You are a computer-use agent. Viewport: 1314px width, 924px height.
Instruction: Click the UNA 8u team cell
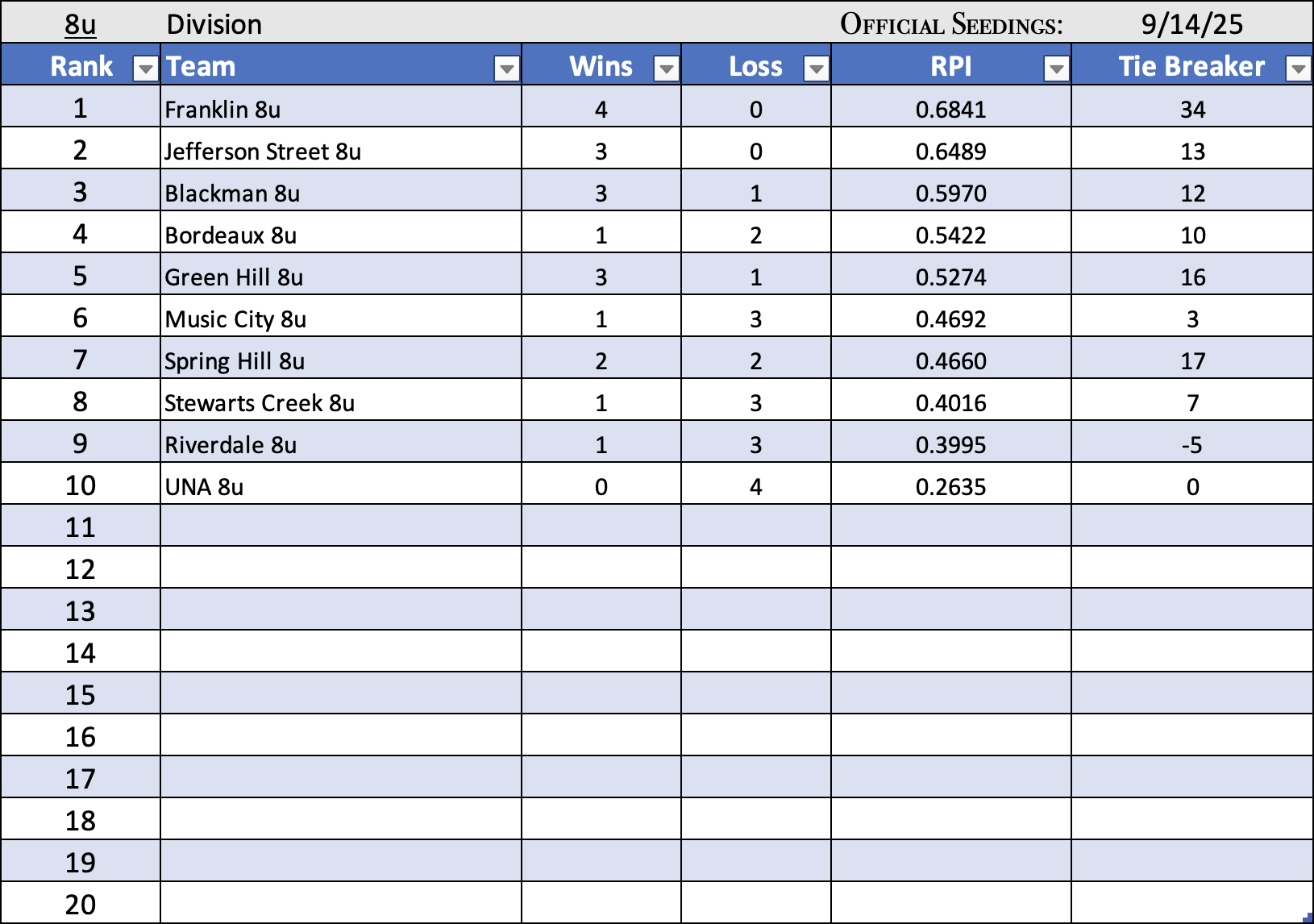click(x=204, y=486)
